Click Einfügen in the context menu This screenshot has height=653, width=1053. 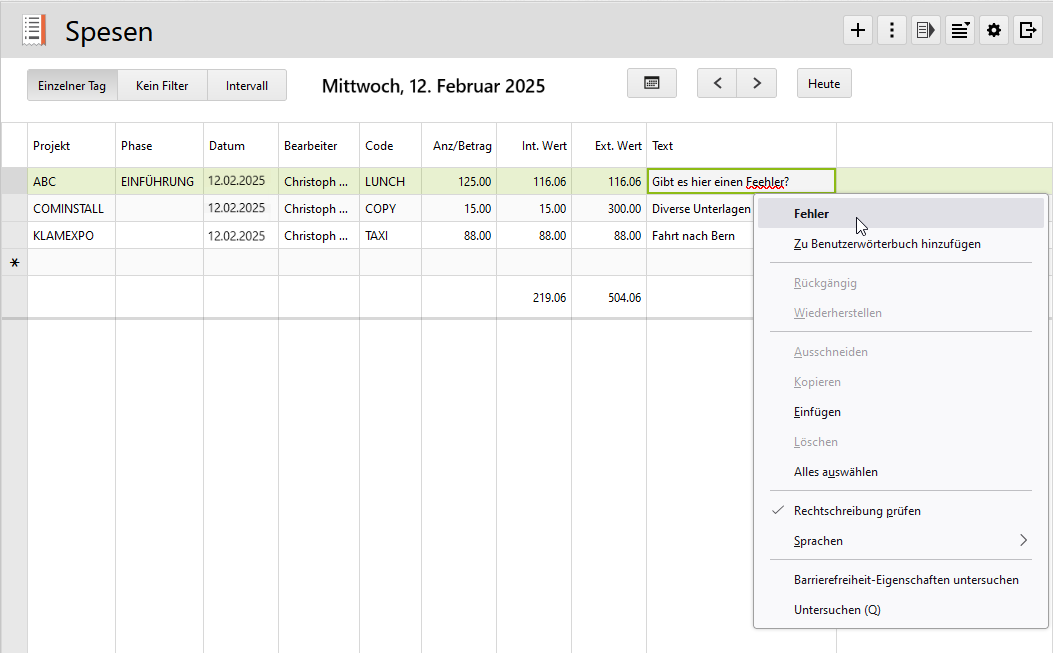pos(817,412)
